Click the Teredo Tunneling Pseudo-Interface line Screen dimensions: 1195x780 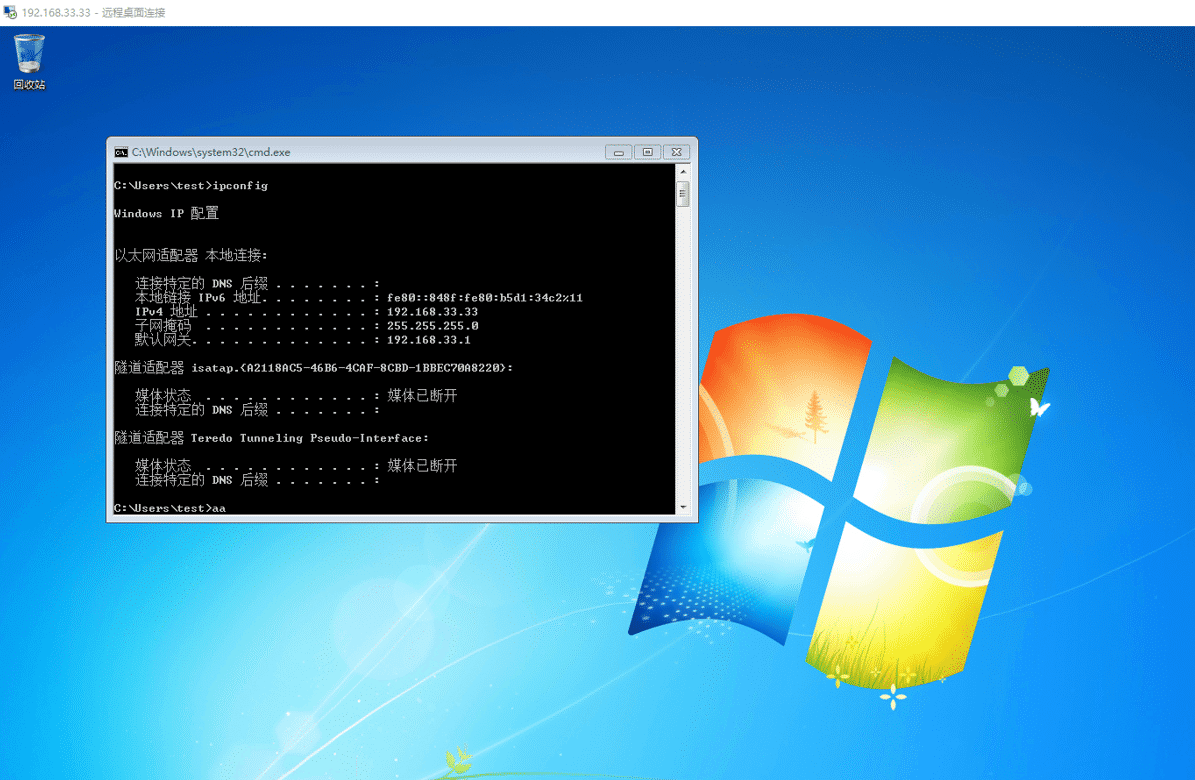click(x=271, y=438)
